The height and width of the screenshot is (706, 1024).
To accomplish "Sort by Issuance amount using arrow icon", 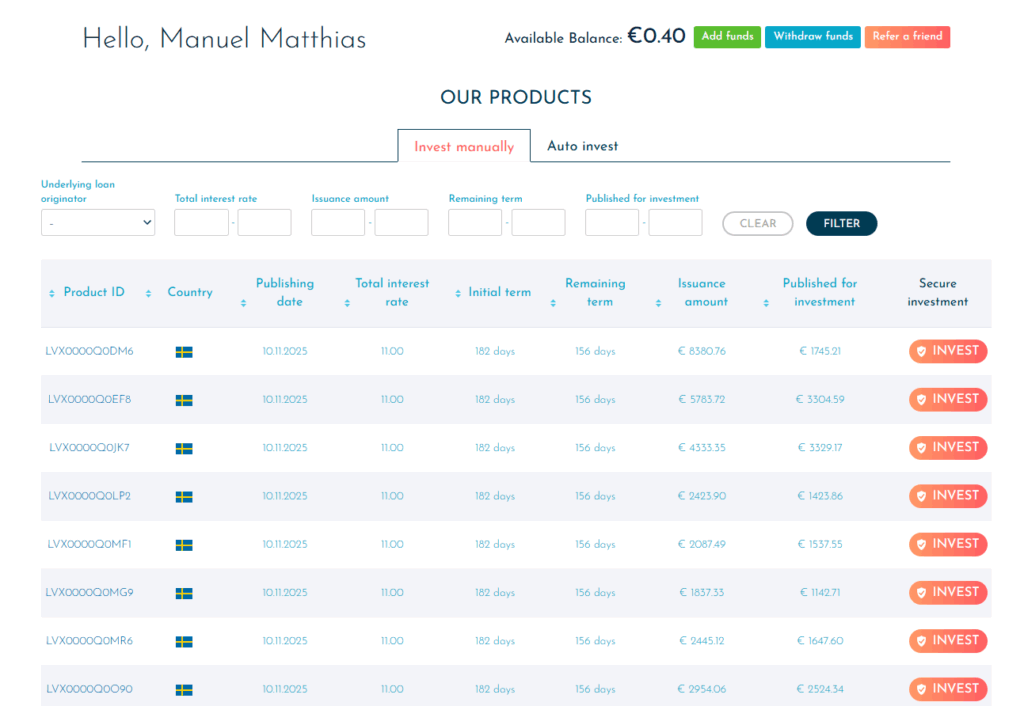I will pos(658,302).
